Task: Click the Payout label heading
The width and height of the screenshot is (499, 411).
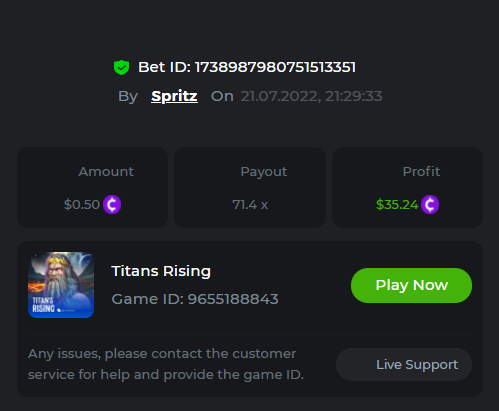Action: click(x=264, y=172)
